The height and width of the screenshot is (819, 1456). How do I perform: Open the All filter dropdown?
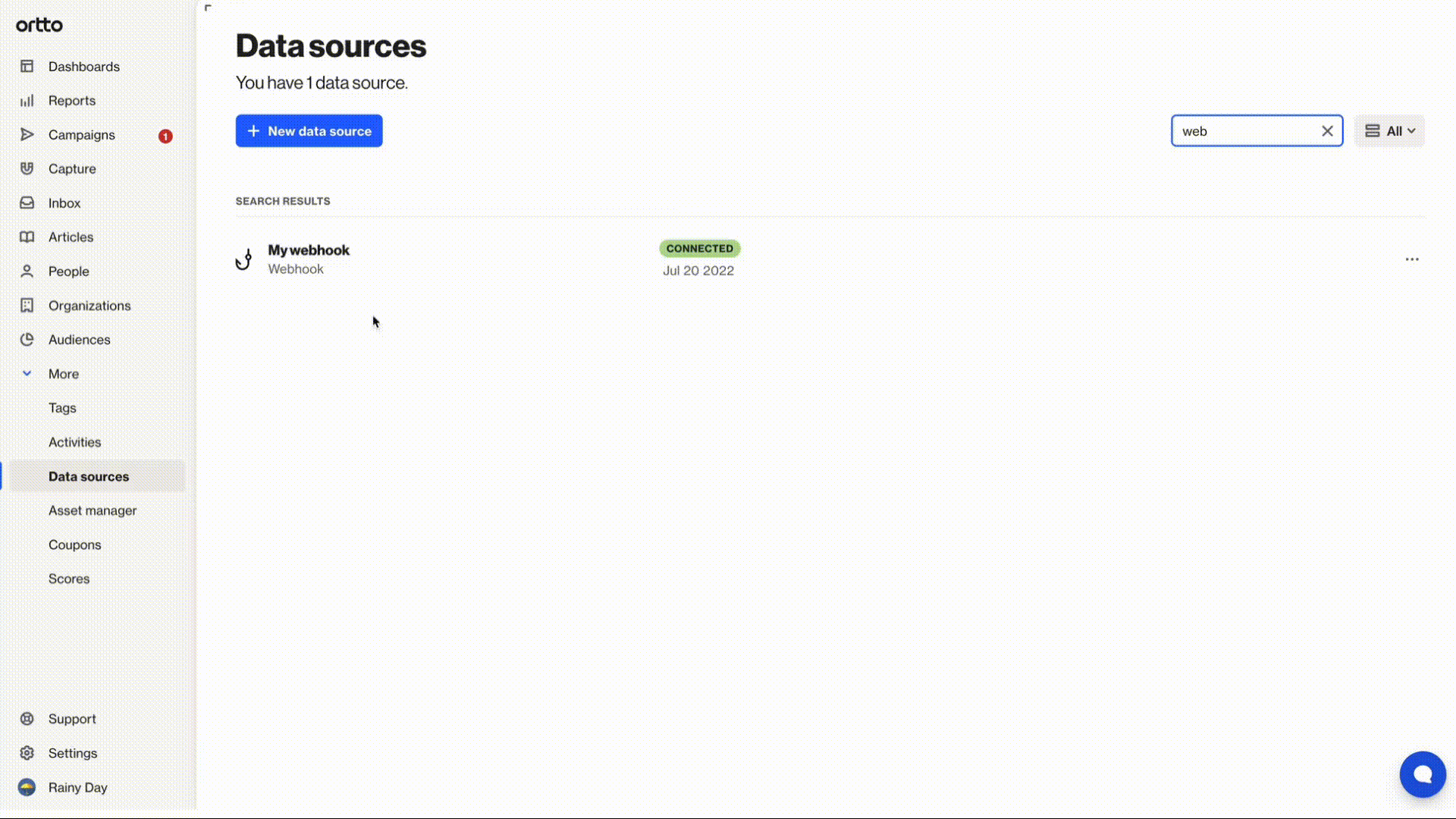[1389, 130]
